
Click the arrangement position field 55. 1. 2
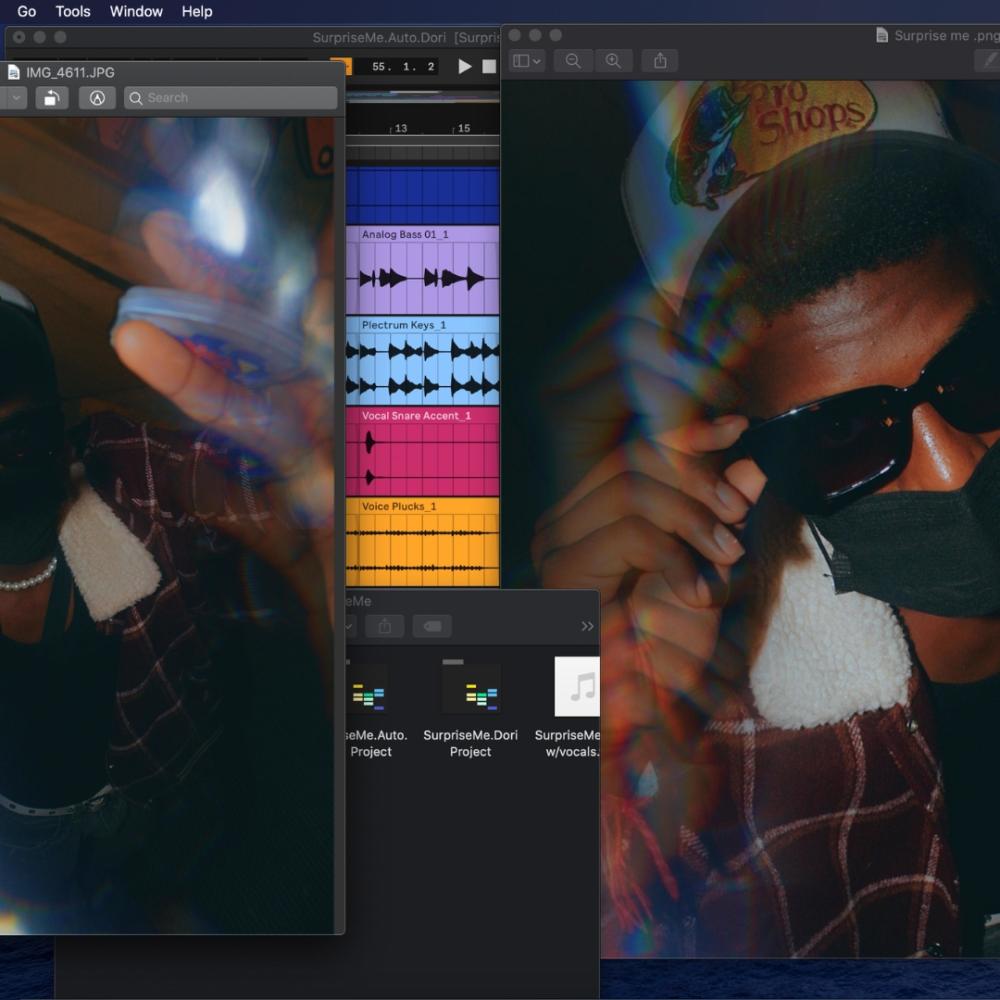(x=404, y=66)
